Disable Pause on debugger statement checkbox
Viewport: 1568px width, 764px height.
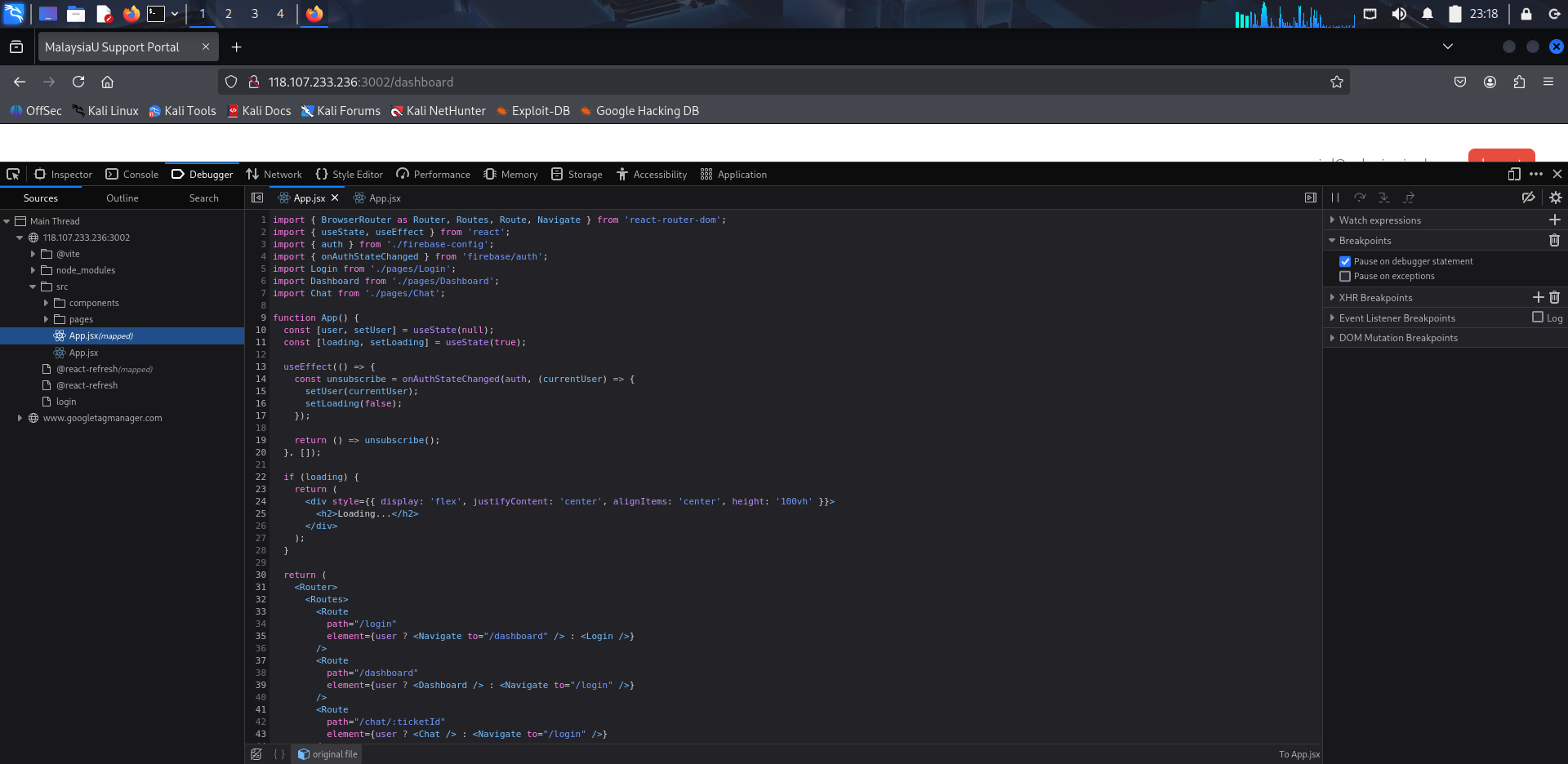[x=1345, y=261]
